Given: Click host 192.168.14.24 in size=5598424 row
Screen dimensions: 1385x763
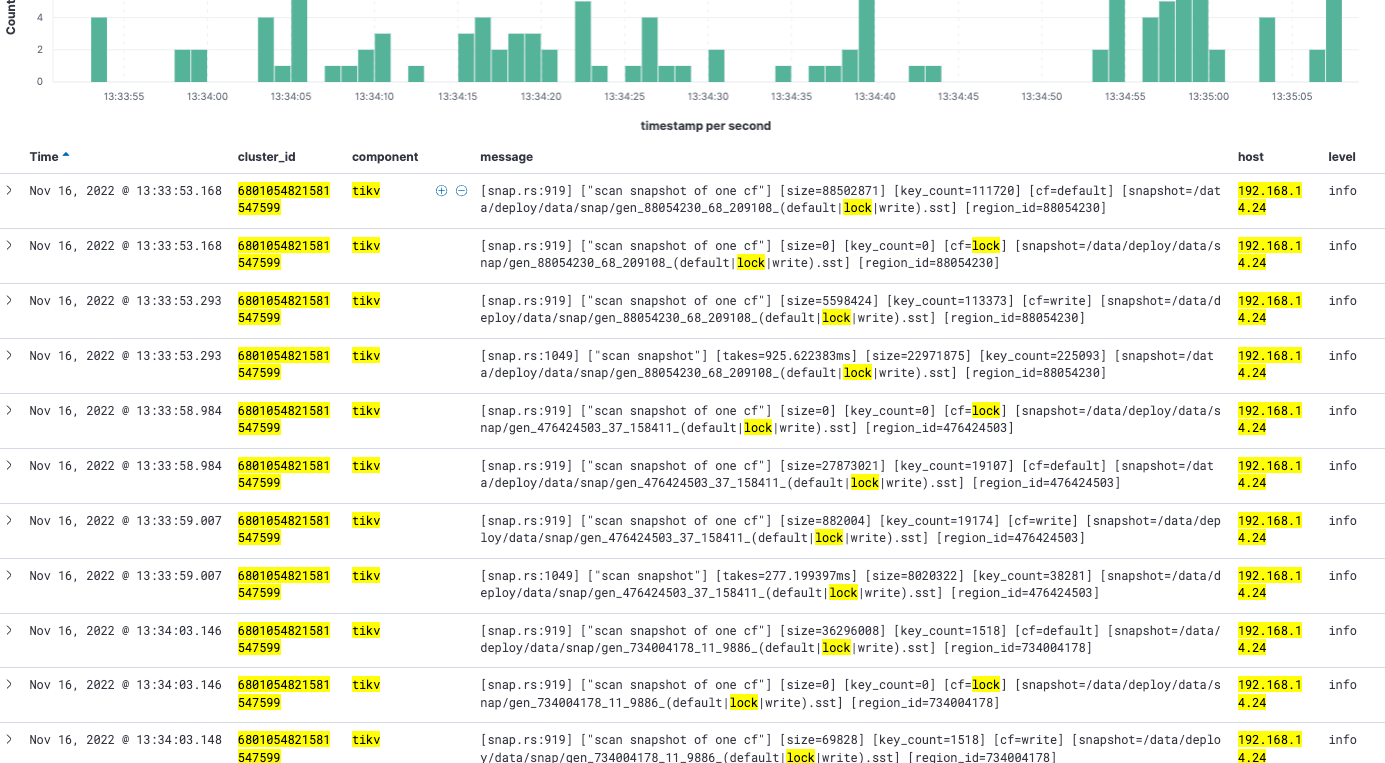Looking at the screenshot, I should 1270,309.
